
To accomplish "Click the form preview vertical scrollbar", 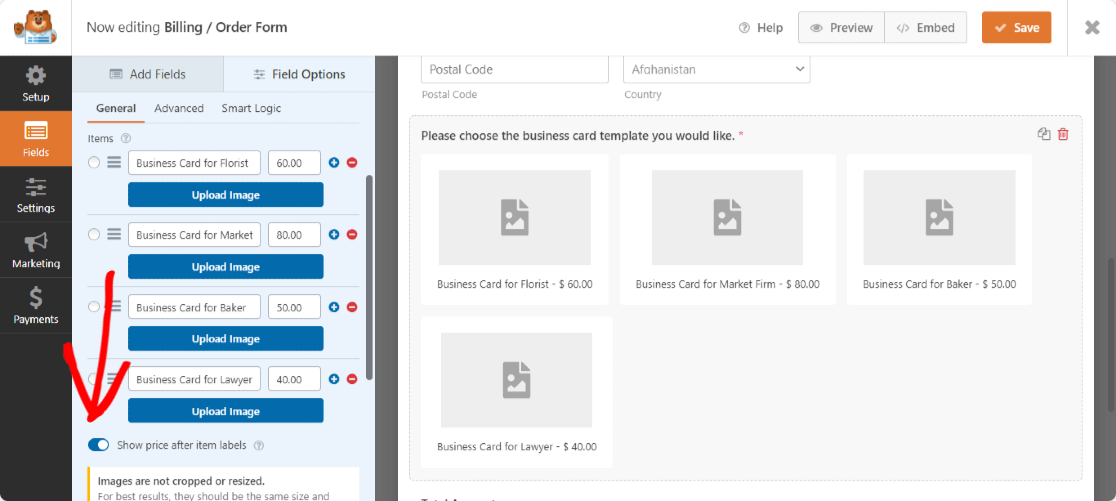I will tap(1112, 334).
